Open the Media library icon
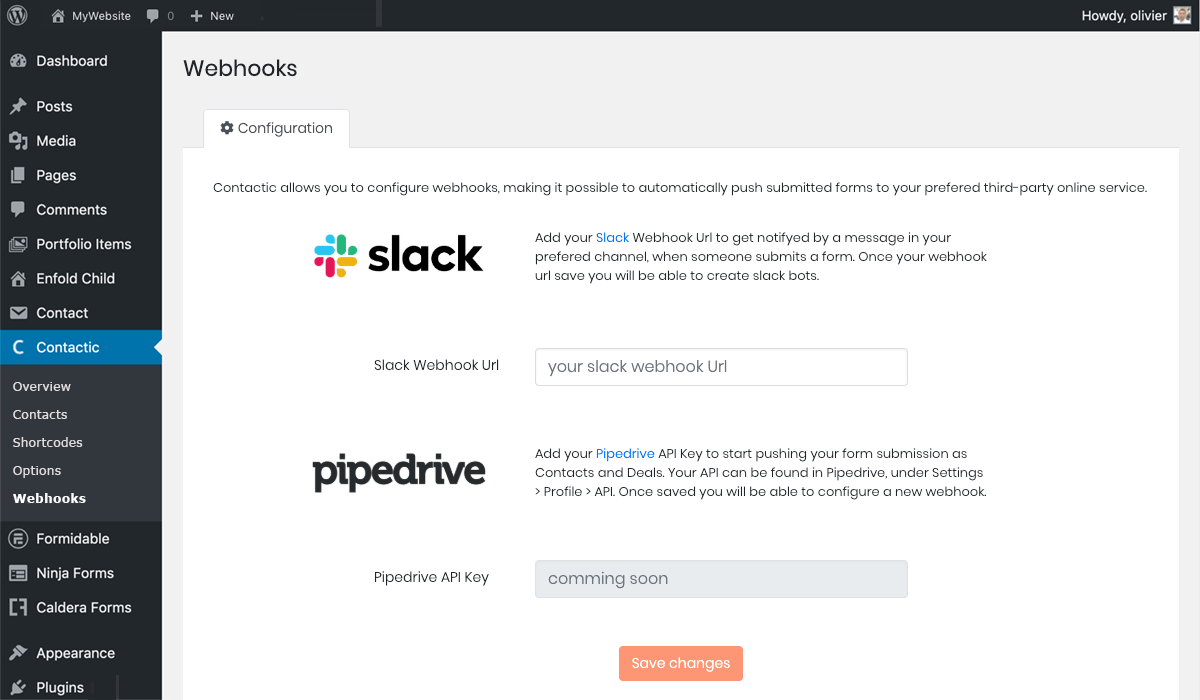Viewport: 1200px width, 700px height. 18,141
